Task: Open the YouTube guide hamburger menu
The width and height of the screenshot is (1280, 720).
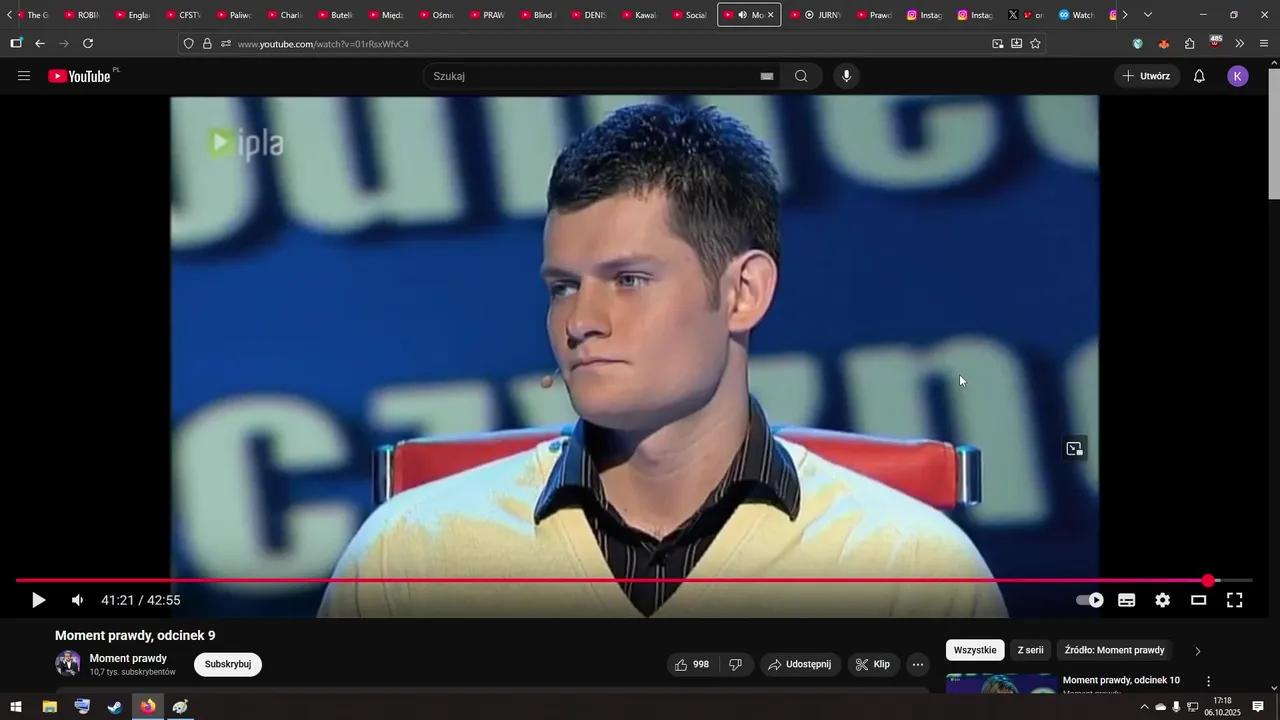Action: click(24, 76)
